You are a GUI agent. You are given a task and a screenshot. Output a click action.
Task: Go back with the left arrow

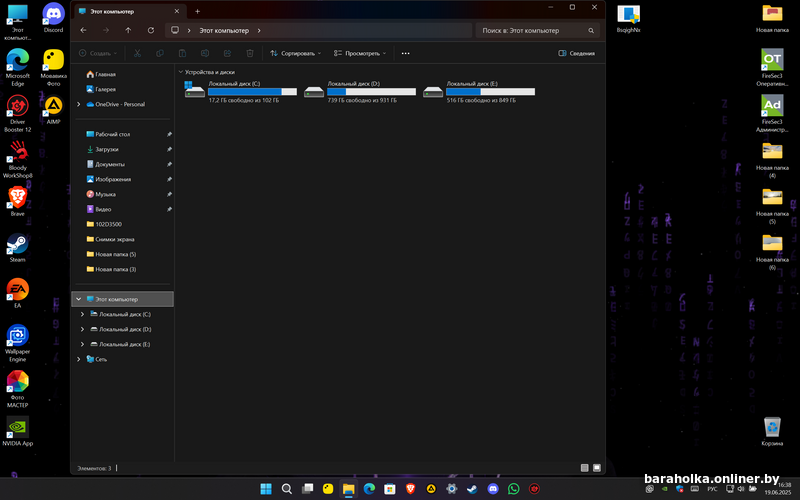pos(83,31)
